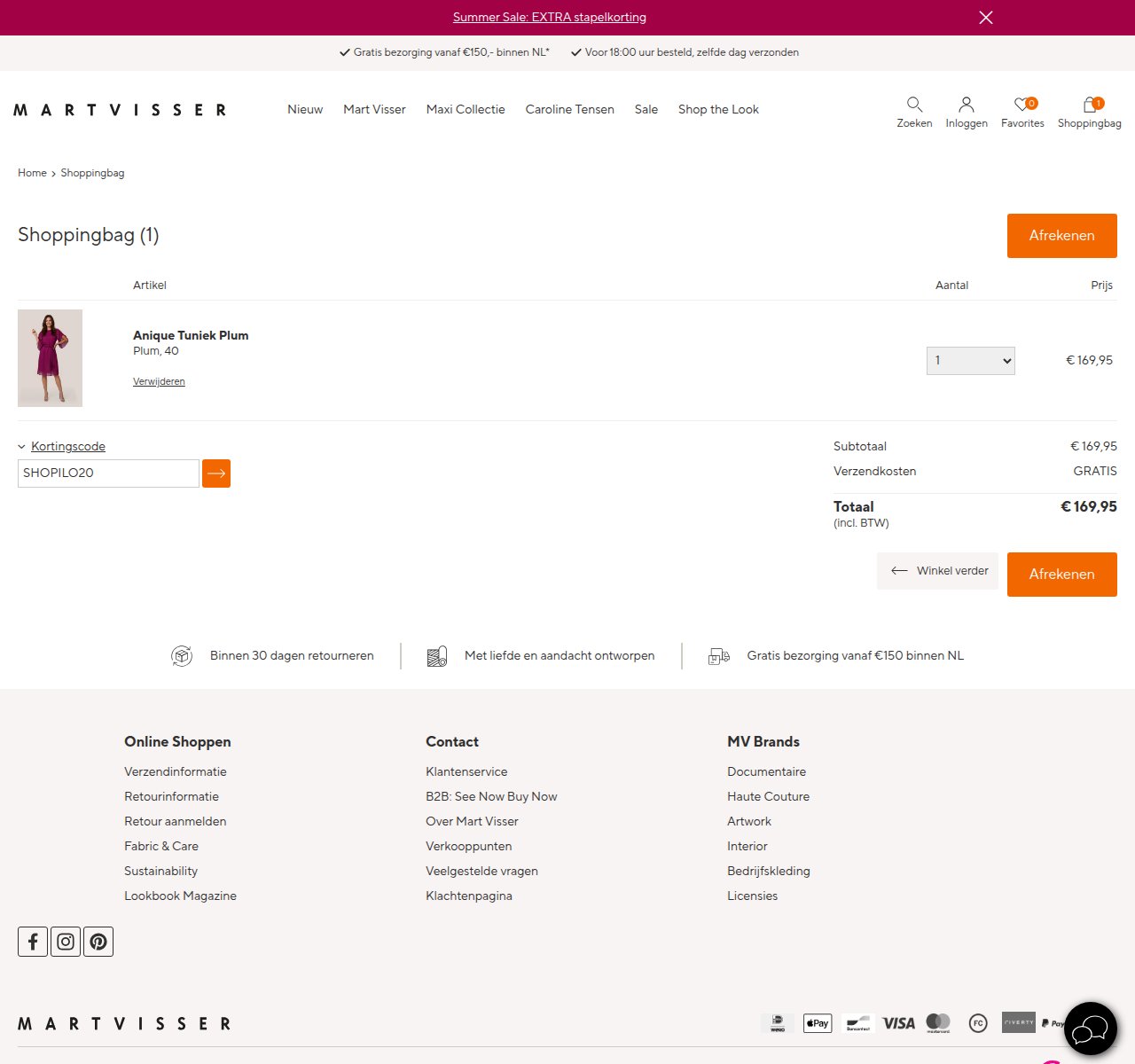Open the Aantal quantity dropdown
The width and height of the screenshot is (1135, 1064).
(970, 361)
